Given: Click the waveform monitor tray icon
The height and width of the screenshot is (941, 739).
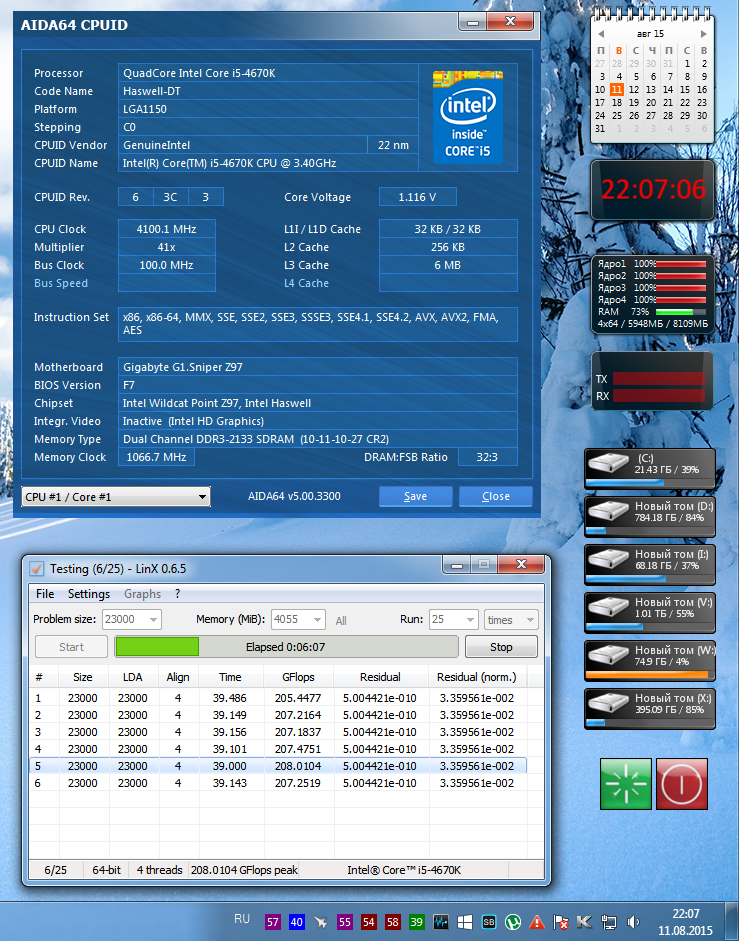Looking at the screenshot, I should (441, 922).
